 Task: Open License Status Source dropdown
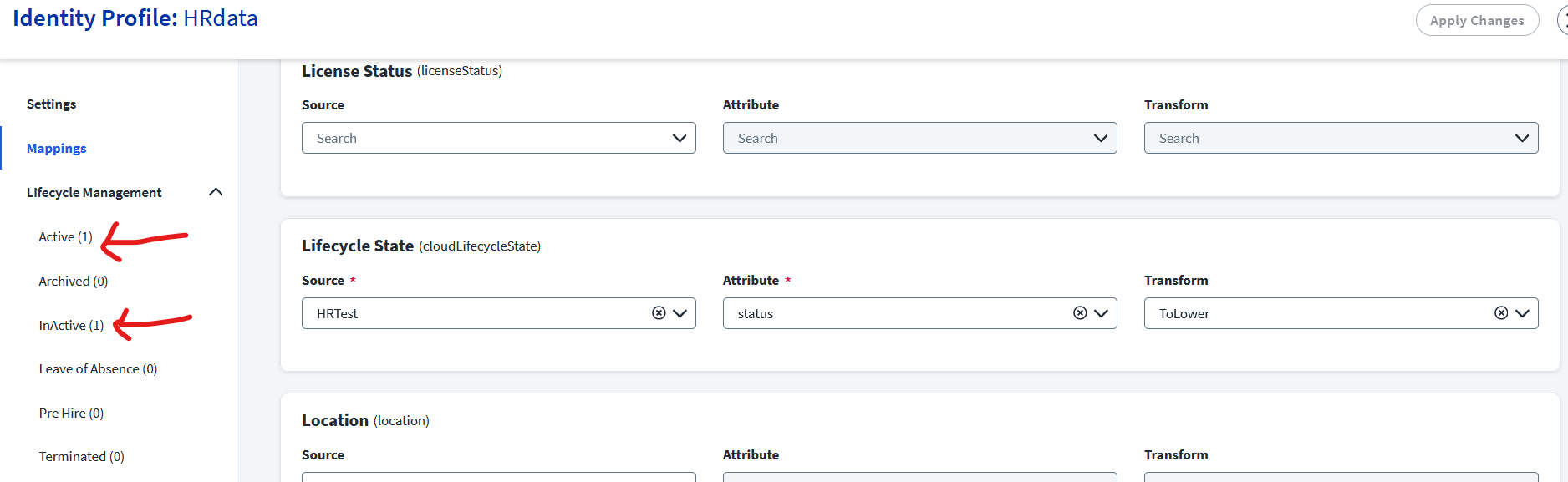point(498,138)
